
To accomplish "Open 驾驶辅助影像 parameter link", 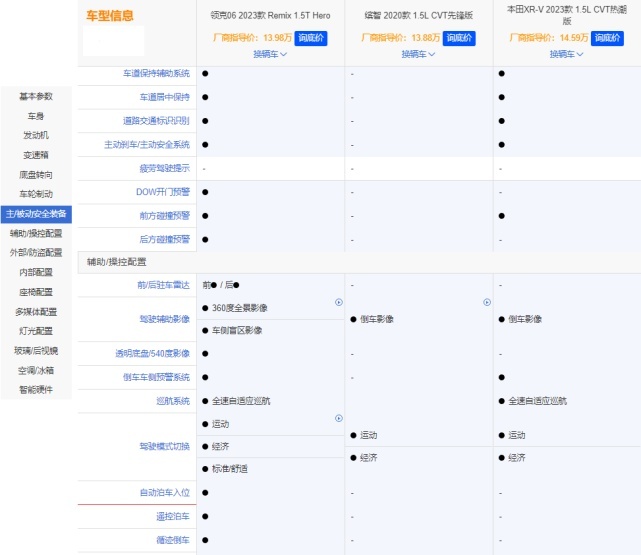I will [165, 319].
